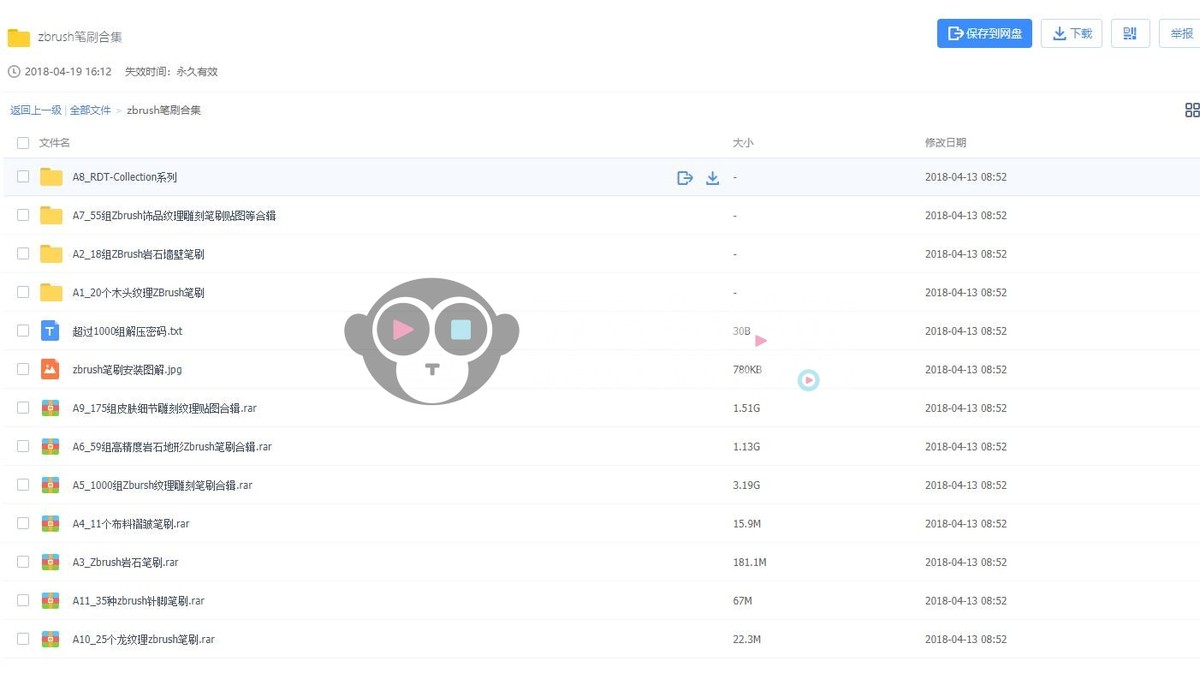Sort by the 文件名 column header
This screenshot has height=684, width=1200.
pyautogui.click(x=54, y=143)
